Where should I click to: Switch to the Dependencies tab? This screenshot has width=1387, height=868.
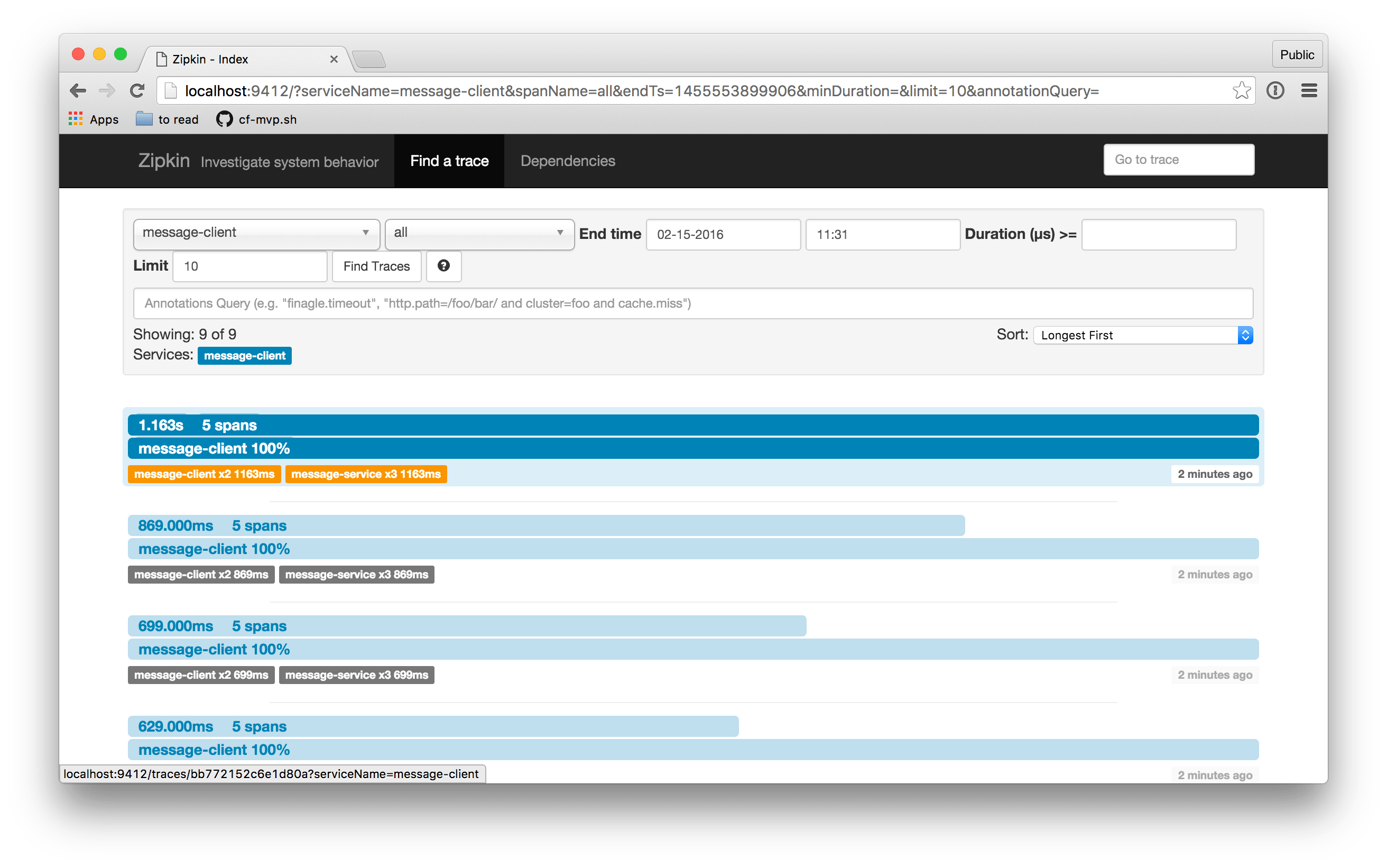[x=567, y=161]
